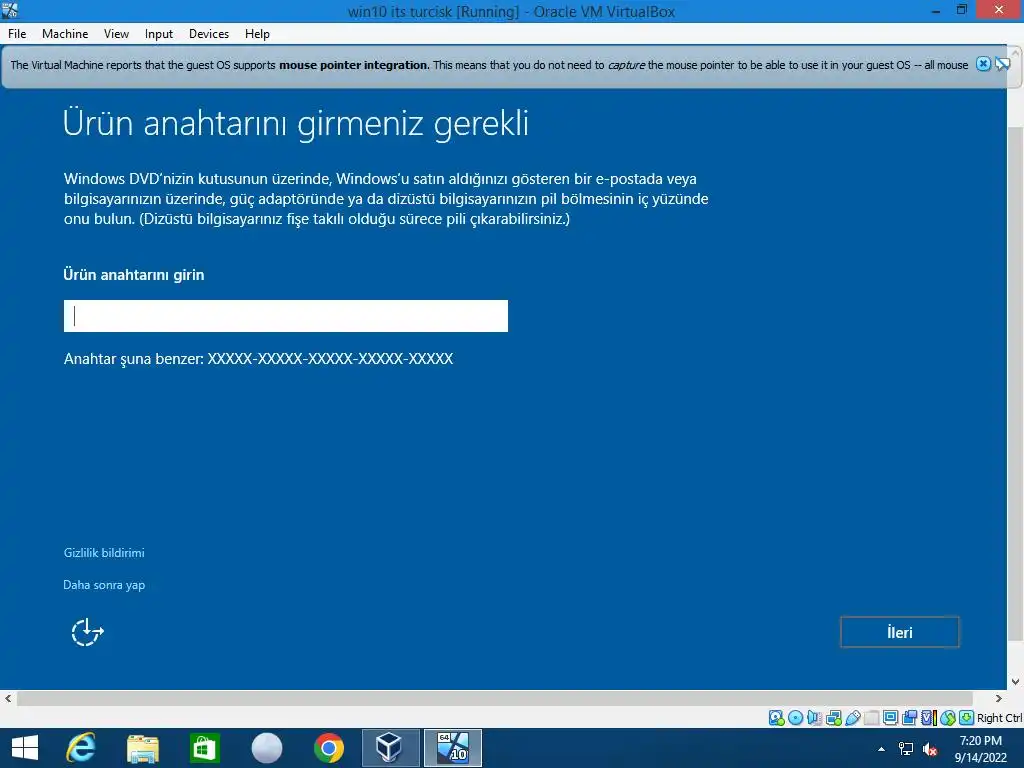
Task: Click the horizontal scrollbar left arrow
Action: coord(8,698)
